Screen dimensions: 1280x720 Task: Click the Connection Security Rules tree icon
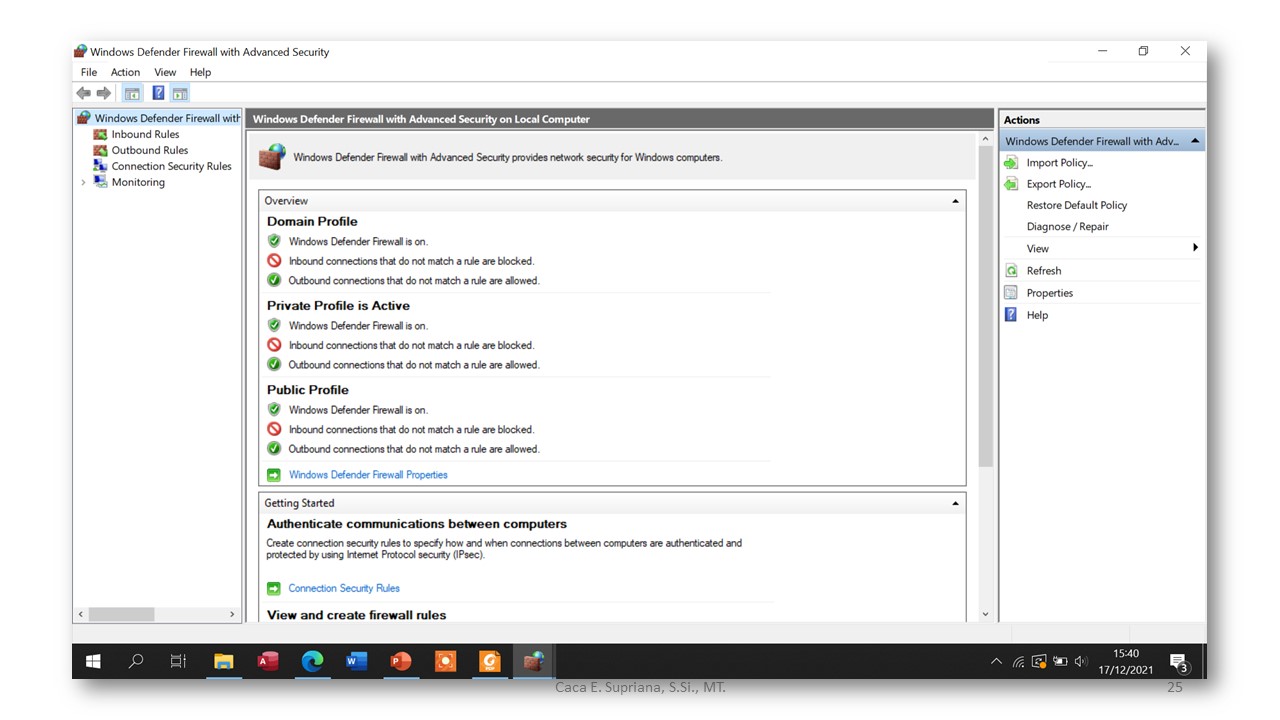[100, 166]
